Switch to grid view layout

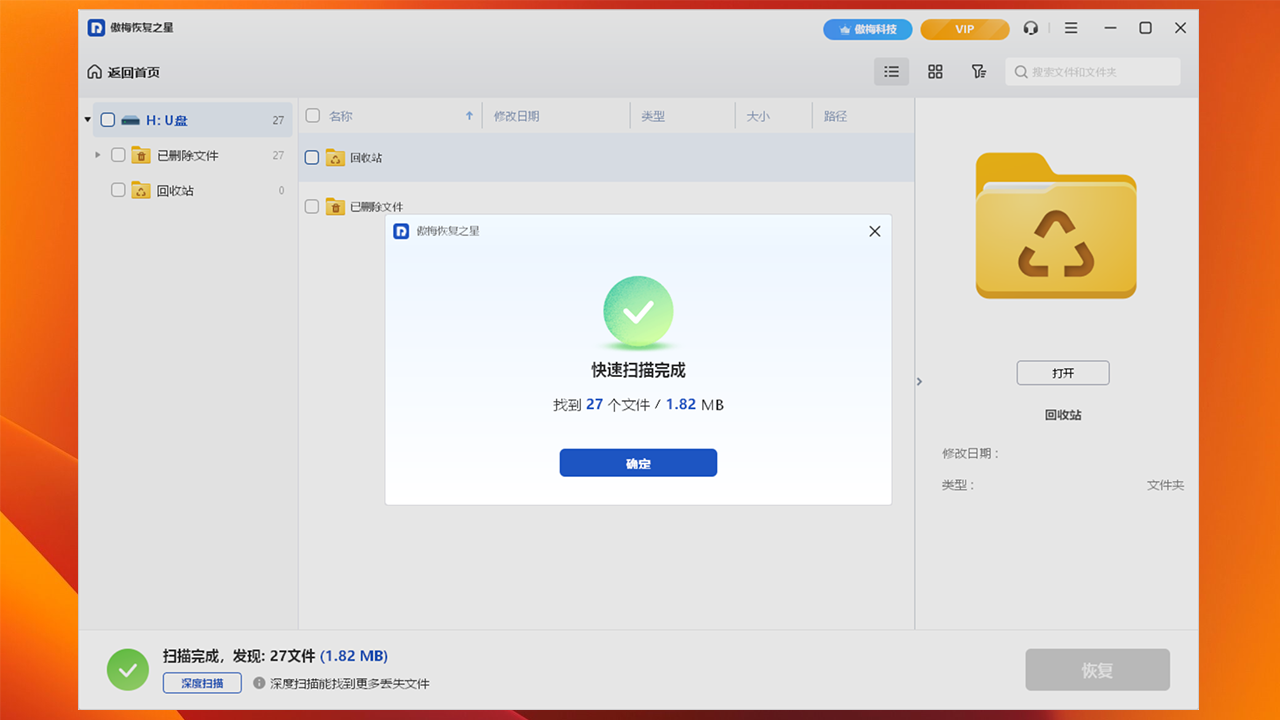pyautogui.click(x=935, y=71)
